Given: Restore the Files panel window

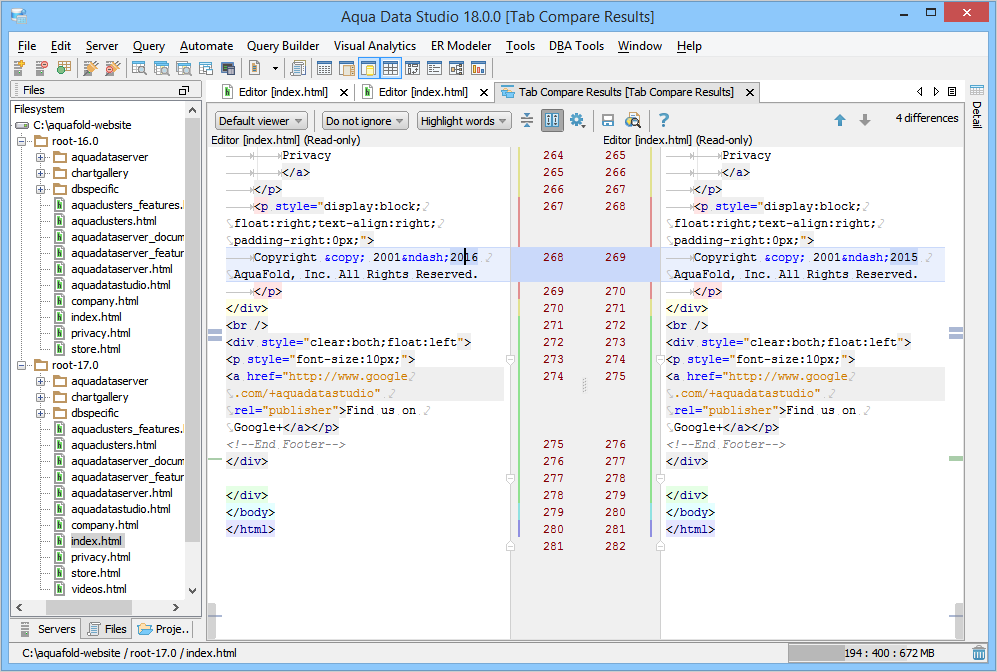Looking at the screenshot, I should [x=184, y=90].
